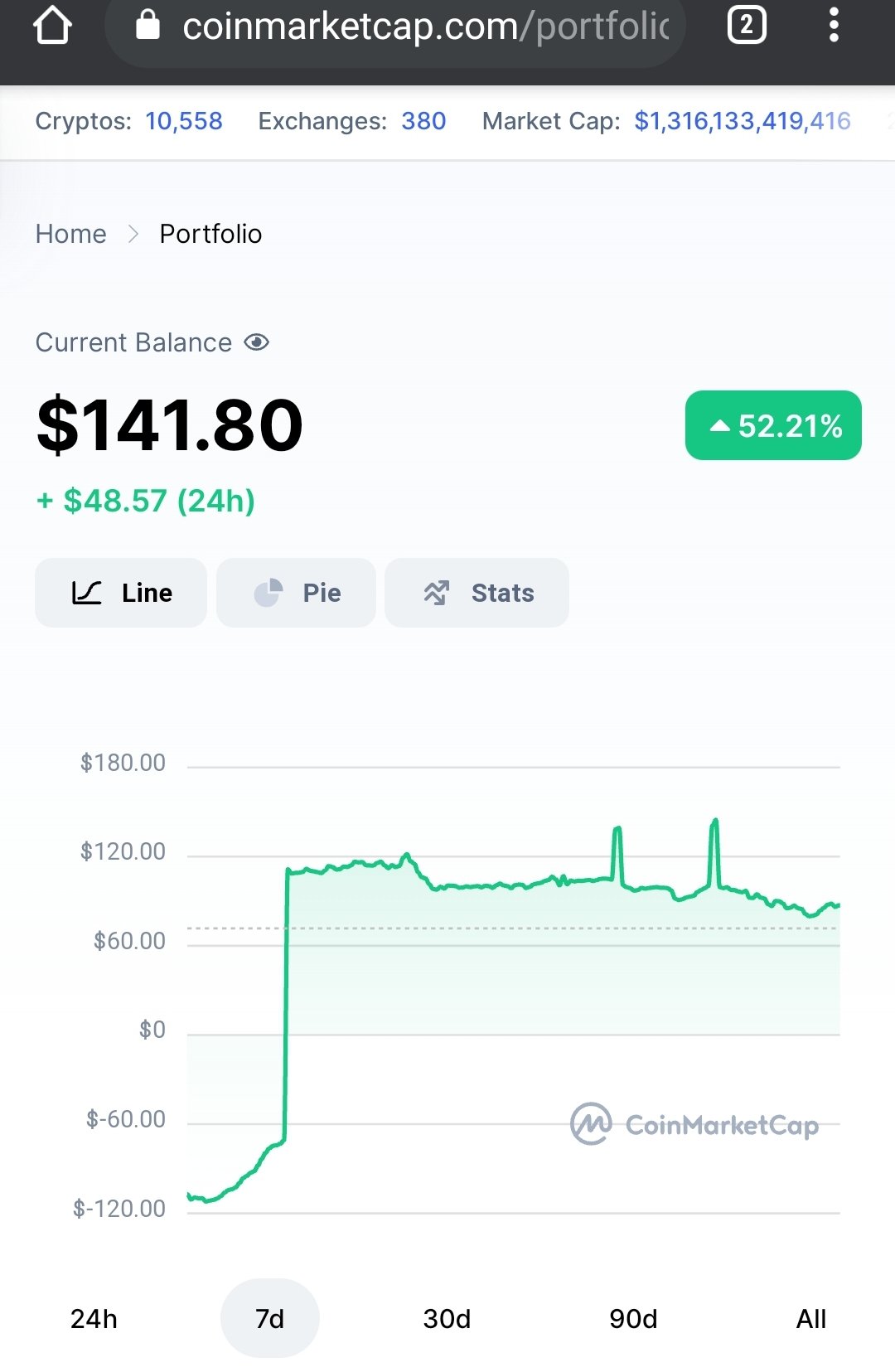Select the 30d time range
Image resolution: width=895 pixels, height=1372 pixels.
[447, 1318]
